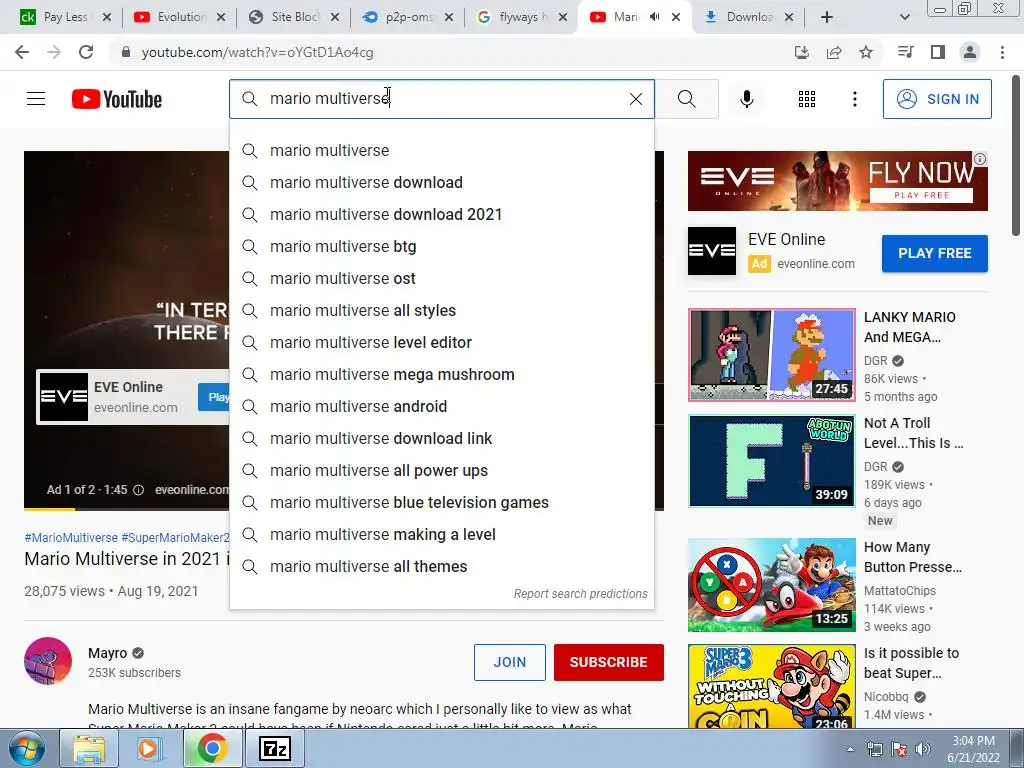Image resolution: width=1024 pixels, height=768 pixels.
Task: Expand the tab search dropdown arrow
Action: coord(904,17)
